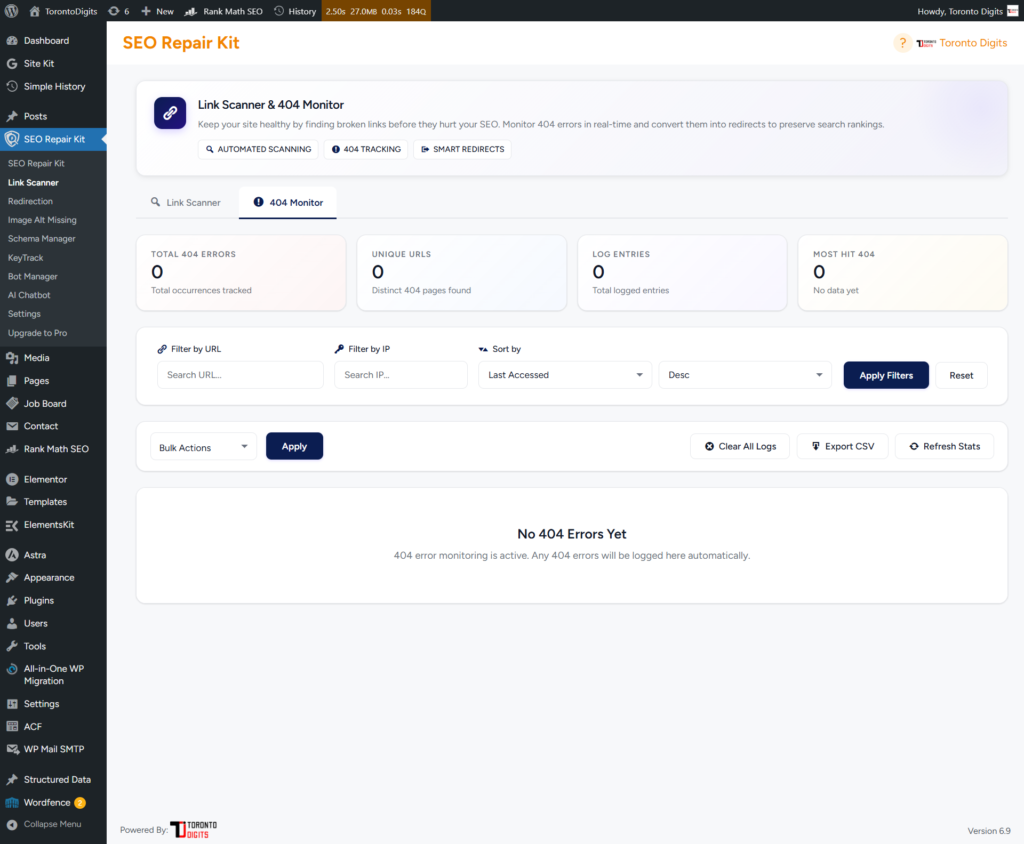This screenshot has height=844, width=1024.
Task: Click the updates icon showing 6
Action: tap(113, 11)
